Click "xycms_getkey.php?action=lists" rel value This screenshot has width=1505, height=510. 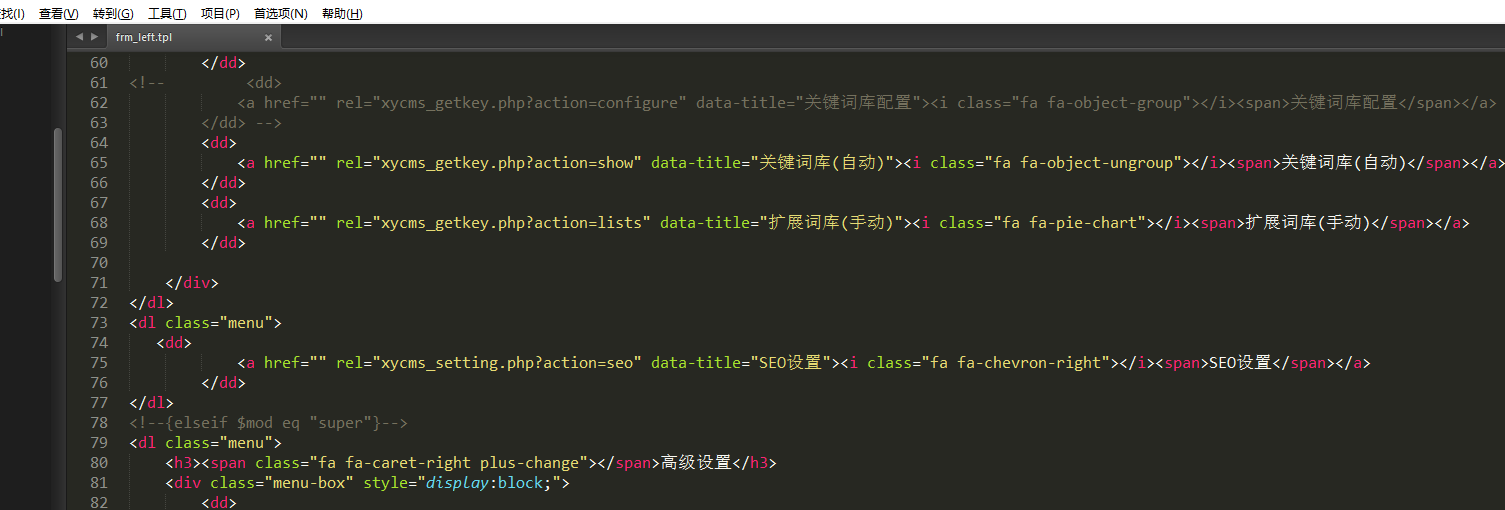[x=511, y=223]
